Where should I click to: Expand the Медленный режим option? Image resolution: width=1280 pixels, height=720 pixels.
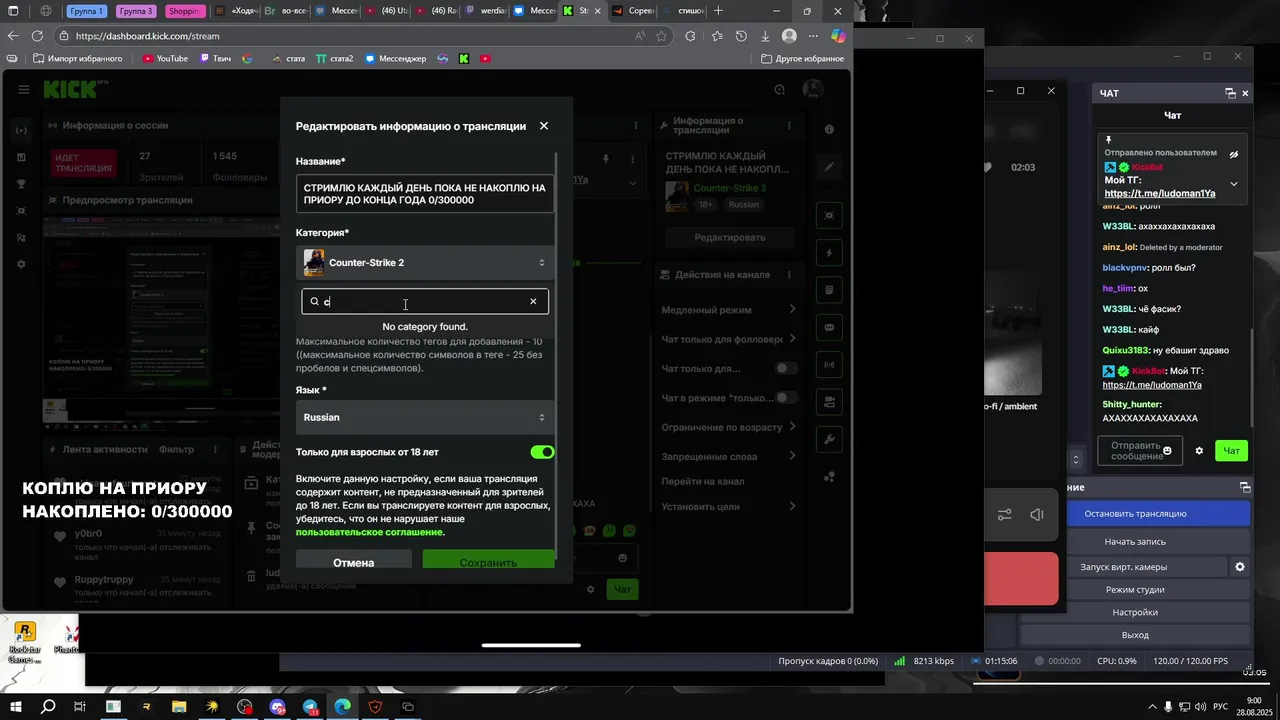pyautogui.click(x=728, y=310)
